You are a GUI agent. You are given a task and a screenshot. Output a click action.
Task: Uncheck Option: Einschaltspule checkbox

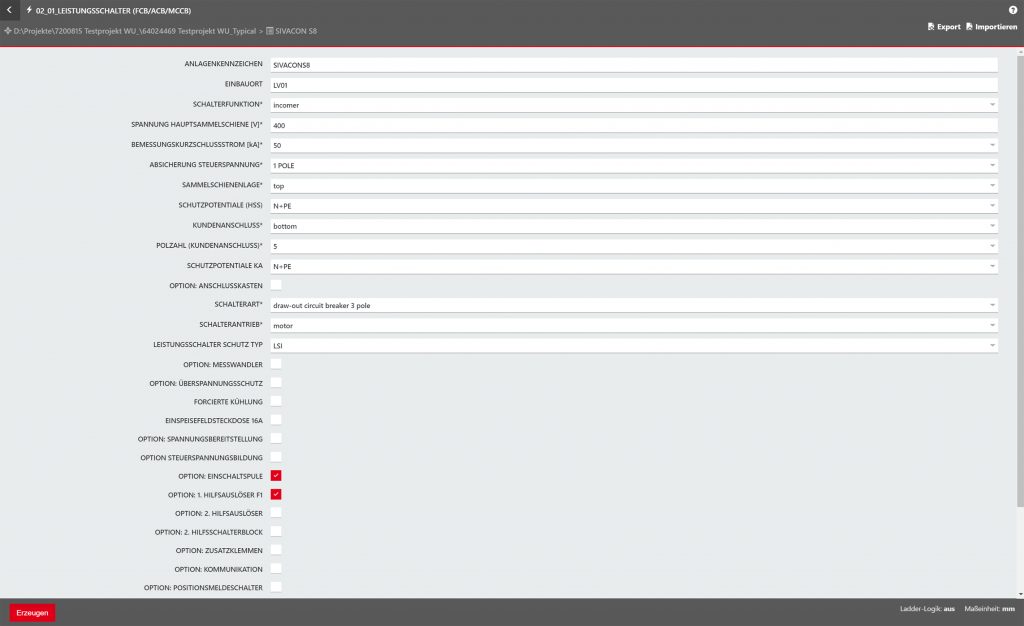click(x=276, y=476)
